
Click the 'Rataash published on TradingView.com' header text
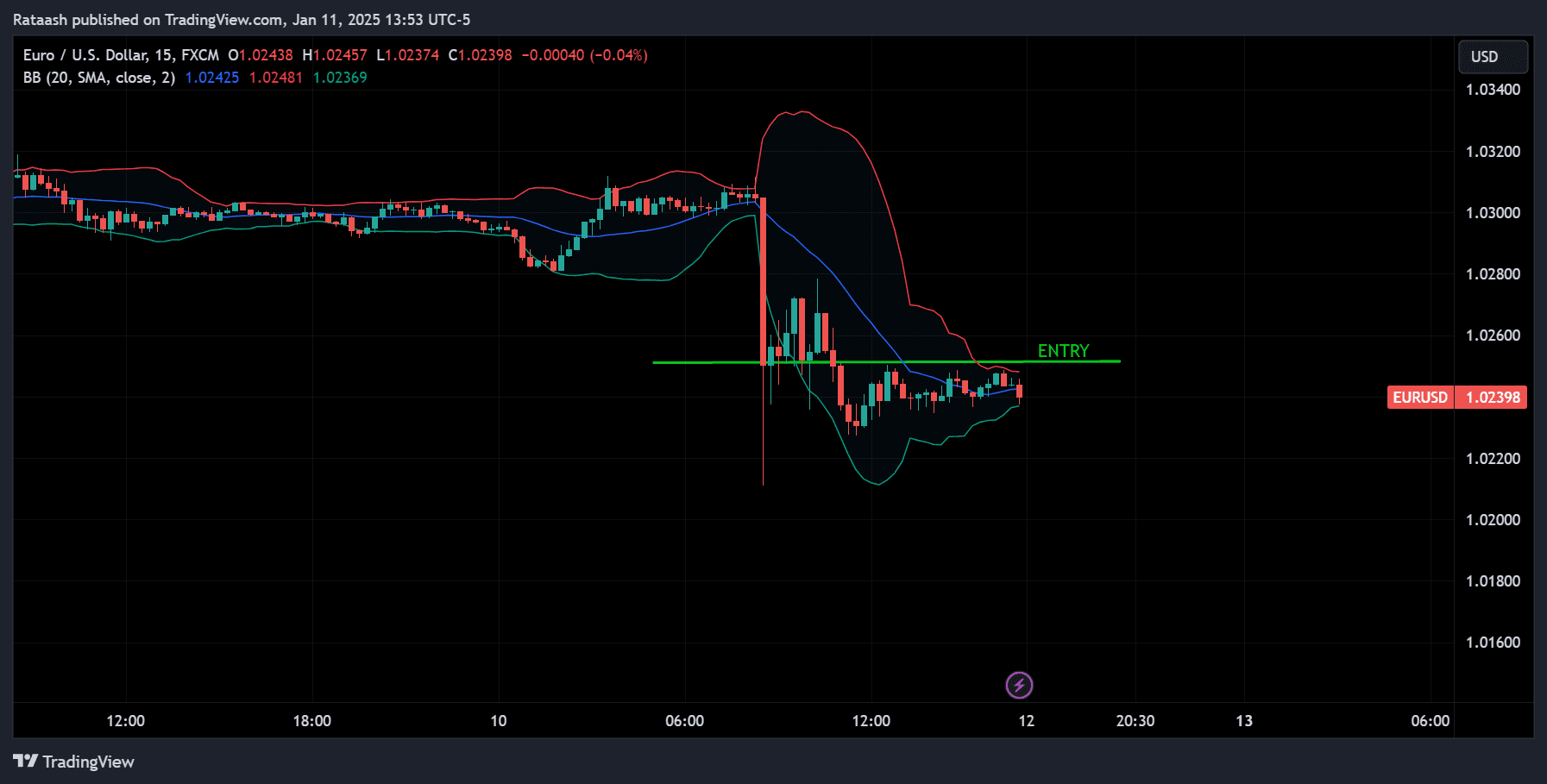[148, 20]
